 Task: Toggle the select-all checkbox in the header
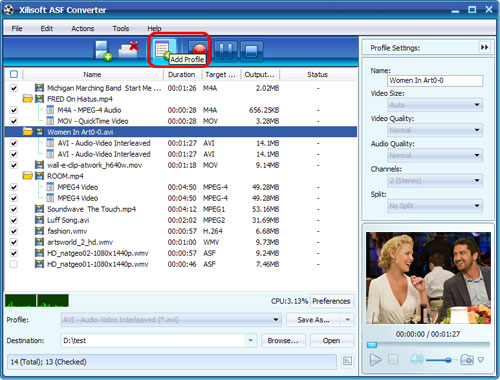[14, 74]
